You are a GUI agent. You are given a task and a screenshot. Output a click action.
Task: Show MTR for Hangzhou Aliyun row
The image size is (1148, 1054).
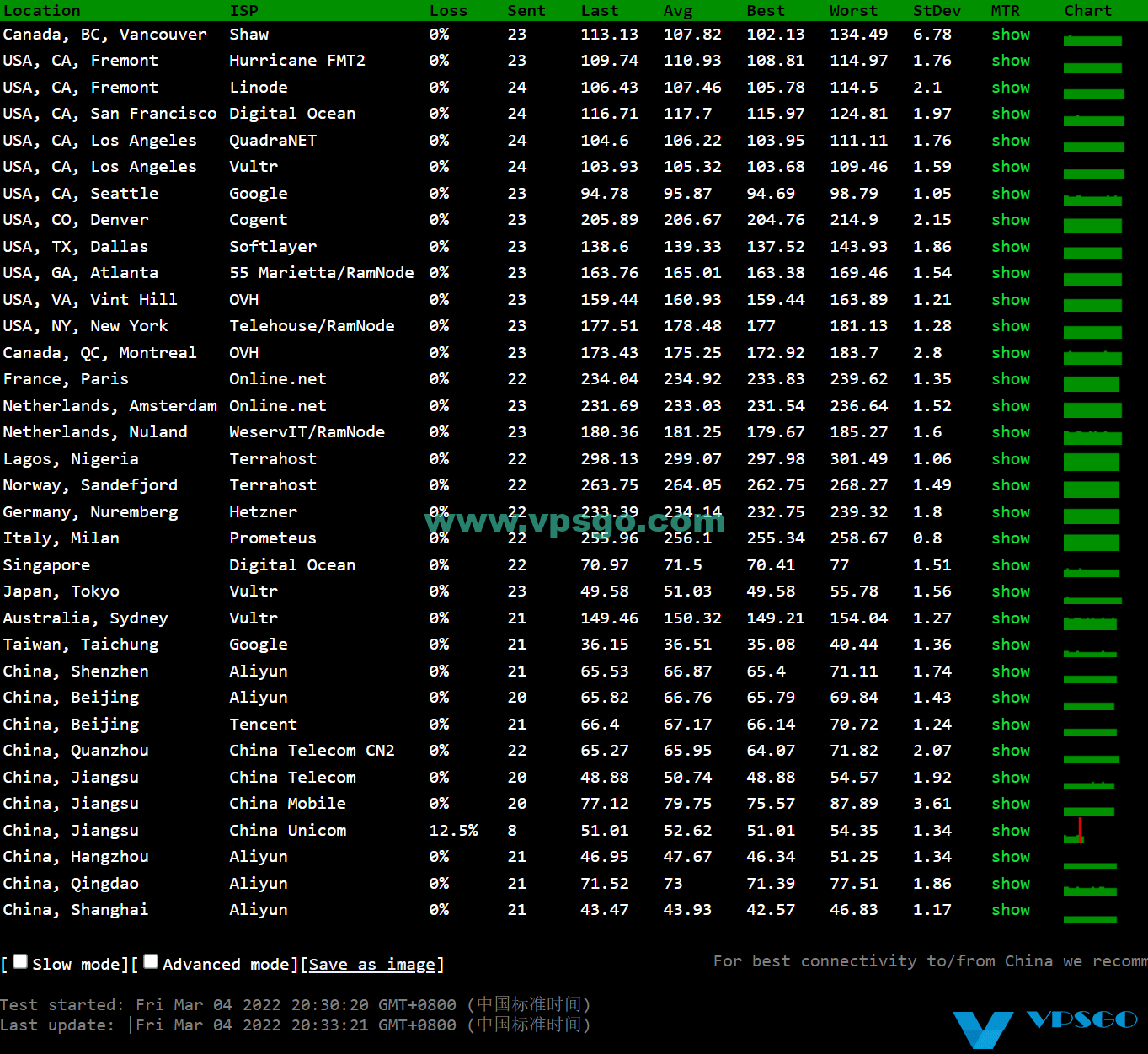[1011, 857]
